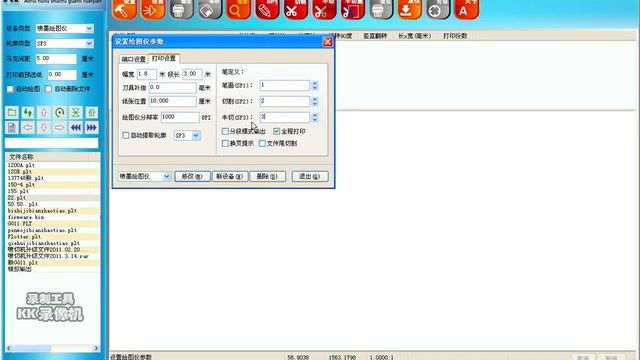Close the 设置绘图仪参数 dialog
The height and width of the screenshot is (360, 640).
click(327, 42)
